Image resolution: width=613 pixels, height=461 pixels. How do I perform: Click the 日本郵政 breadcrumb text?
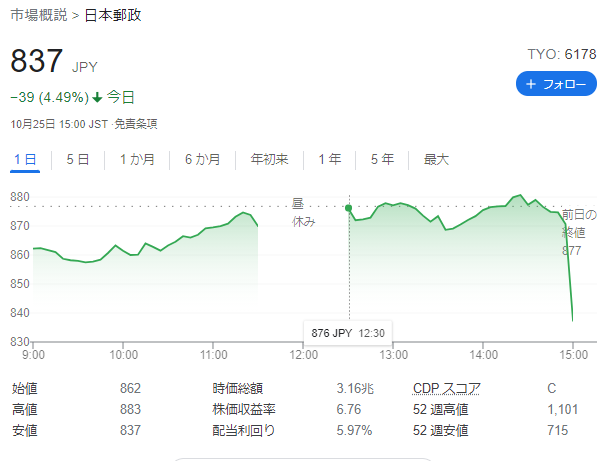113,15
